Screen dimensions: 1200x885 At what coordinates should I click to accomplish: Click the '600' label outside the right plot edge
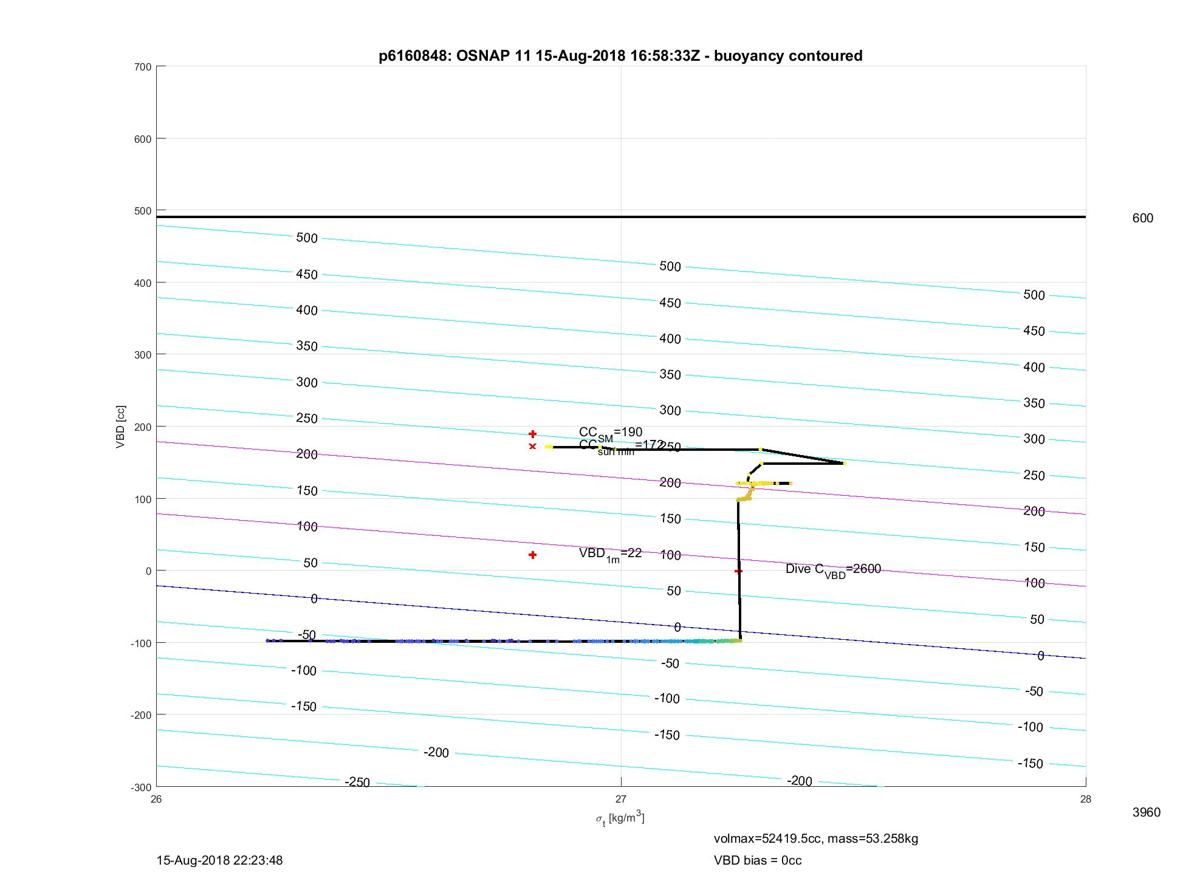click(1142, 218)
